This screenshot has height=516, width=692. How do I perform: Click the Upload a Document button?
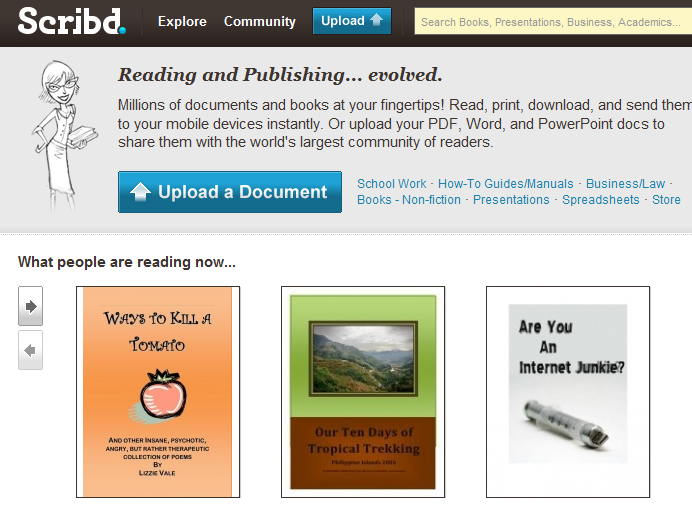(230, 192)
